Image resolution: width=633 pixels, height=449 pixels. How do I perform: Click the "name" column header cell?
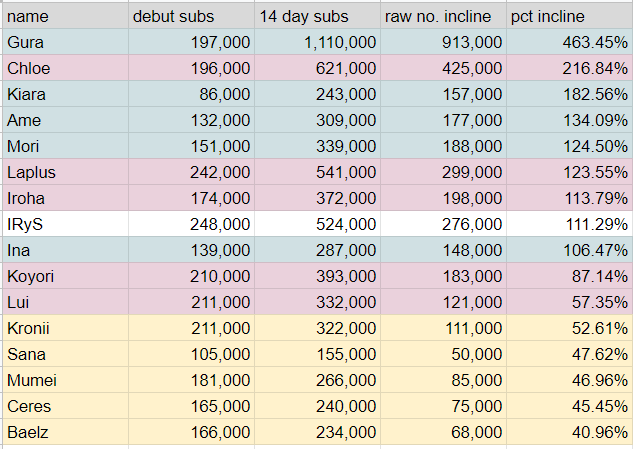point(65,16)
